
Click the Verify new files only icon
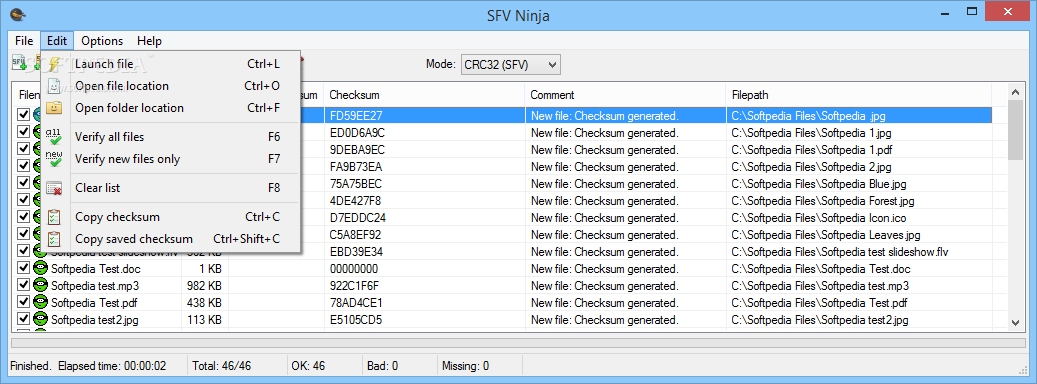point(54,159)
